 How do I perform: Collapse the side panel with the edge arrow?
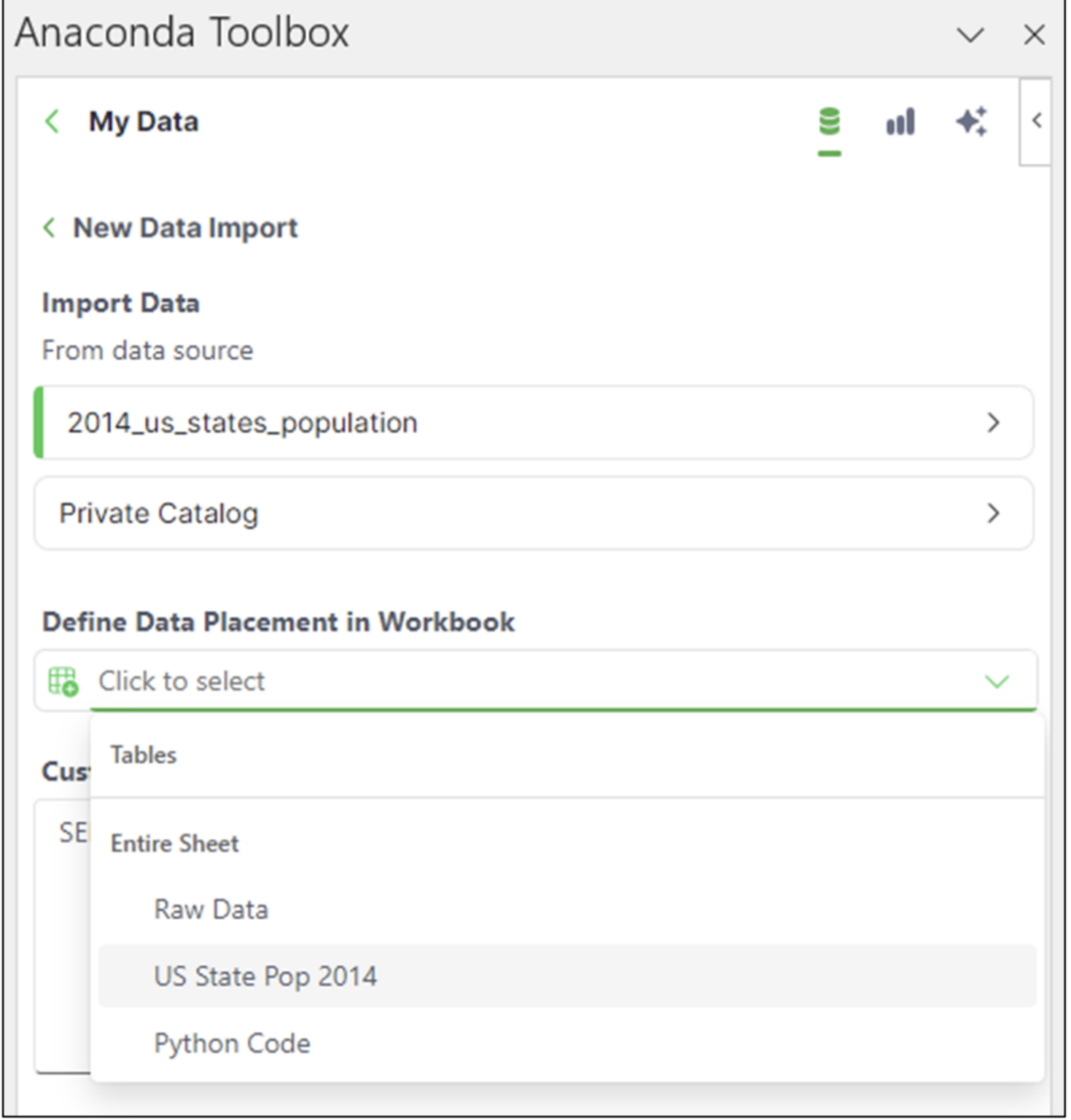[x=1036, y=121]
